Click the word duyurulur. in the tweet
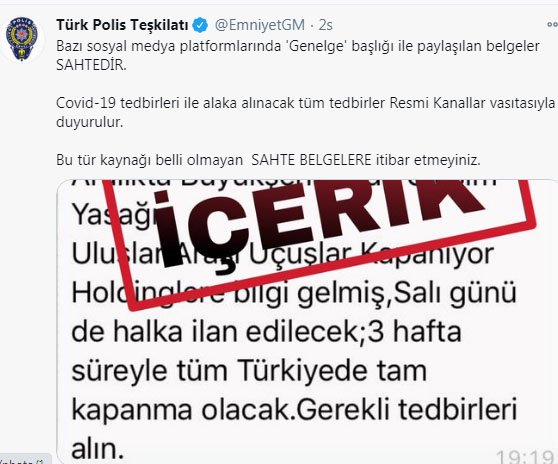 click(x=90, y=122)
